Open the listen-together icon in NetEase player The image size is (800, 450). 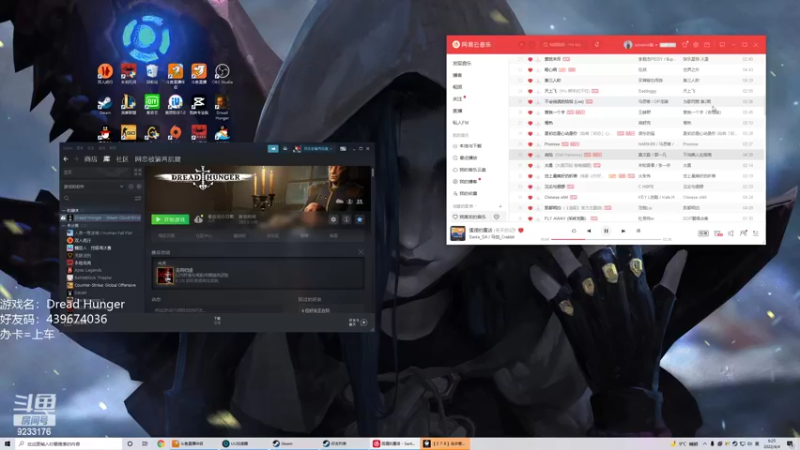pyautogui.click(x=743, y=233)
